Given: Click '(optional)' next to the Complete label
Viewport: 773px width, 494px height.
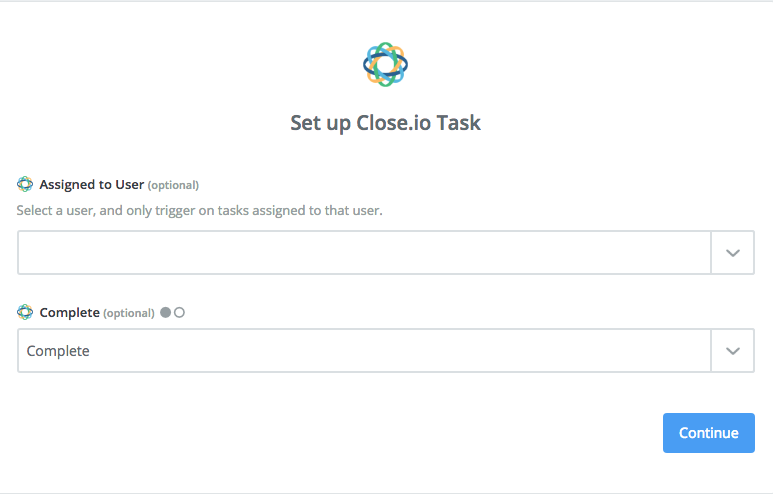Looking at the screenshot, I should (x=129, y=314).
